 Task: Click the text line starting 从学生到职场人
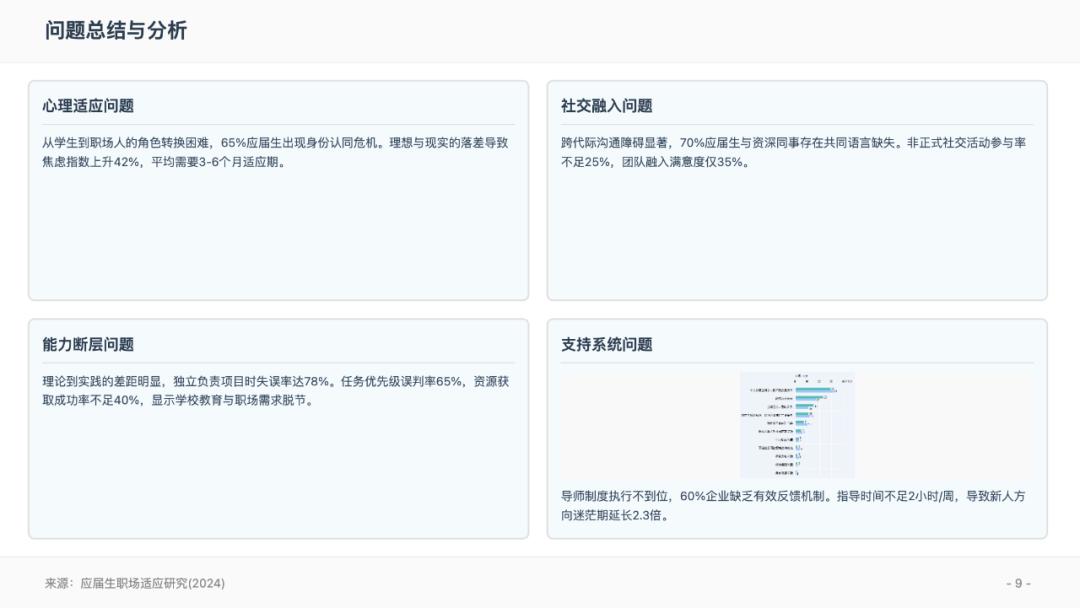pyautogui.click(x=274, y=142)
